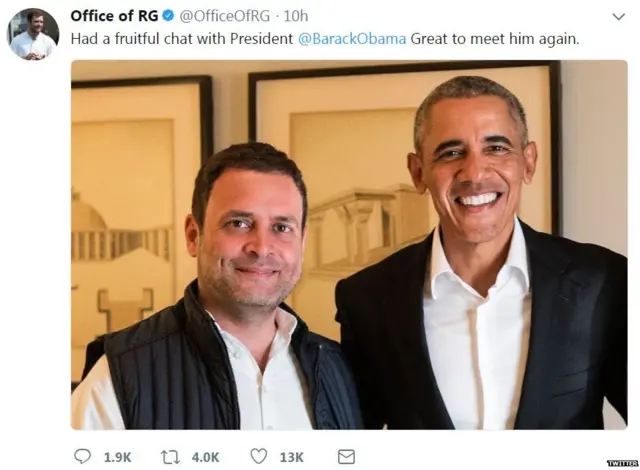This screenshot has width=640, height=470.
Task: Expand the tweet options chevron
Action: [x=618, y=16]
